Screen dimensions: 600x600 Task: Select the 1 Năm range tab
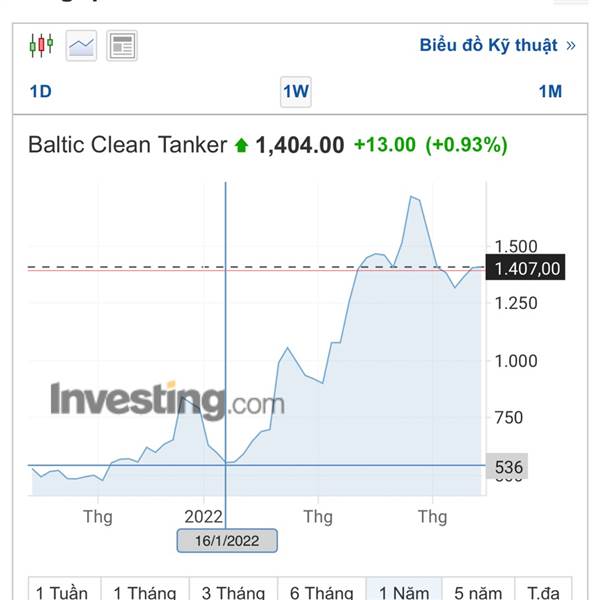coord(404,589)
